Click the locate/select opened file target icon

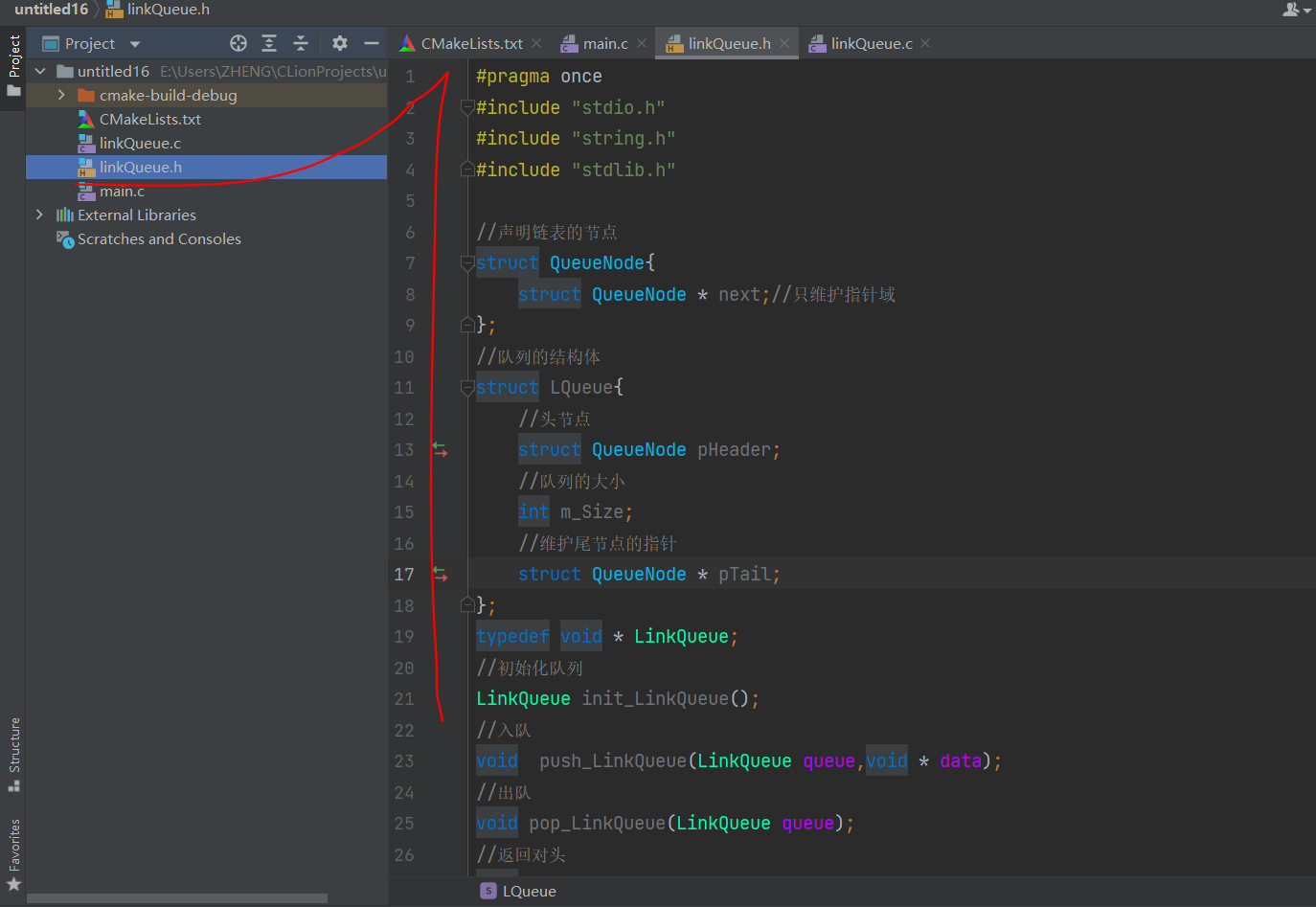pos(238,43)
